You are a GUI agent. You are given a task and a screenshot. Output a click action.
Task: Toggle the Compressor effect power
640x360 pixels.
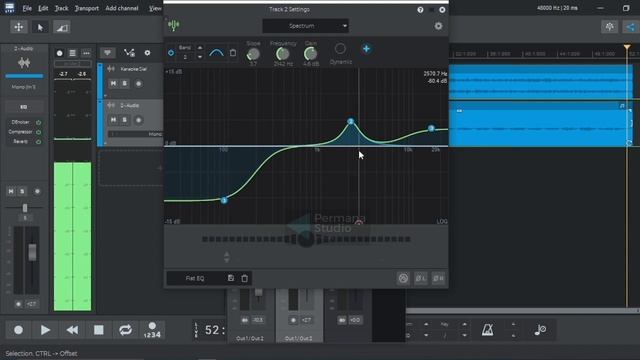click(38, 132)
